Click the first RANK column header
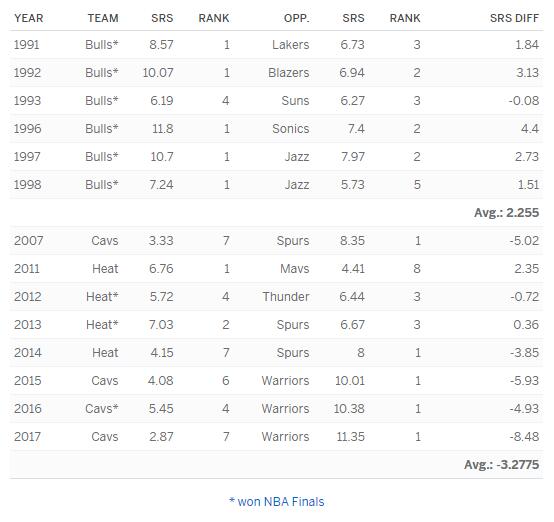This screenshot has width=554, height=522. tap(214, 18)
